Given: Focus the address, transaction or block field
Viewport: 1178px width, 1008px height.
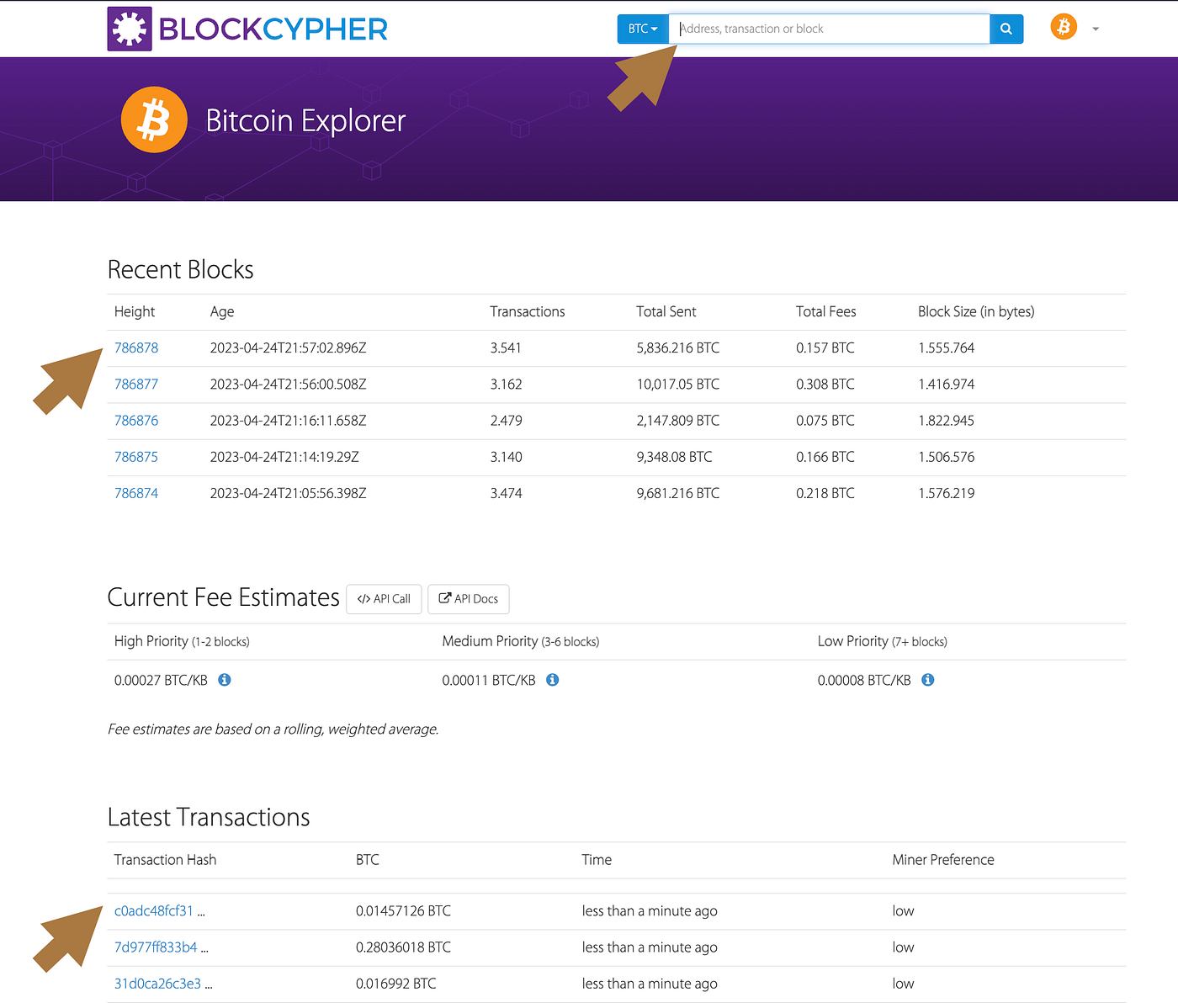Looking at the screenshot, I should pyautogui.click(x=829, y=29).
